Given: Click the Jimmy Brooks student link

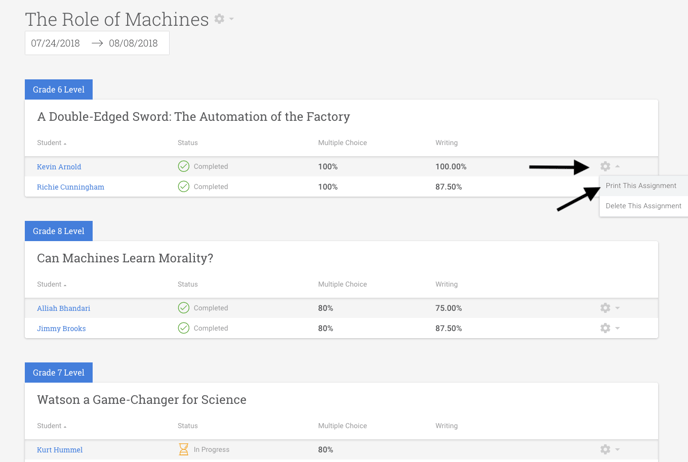Looking at the screenshot, I should point(61,328).
